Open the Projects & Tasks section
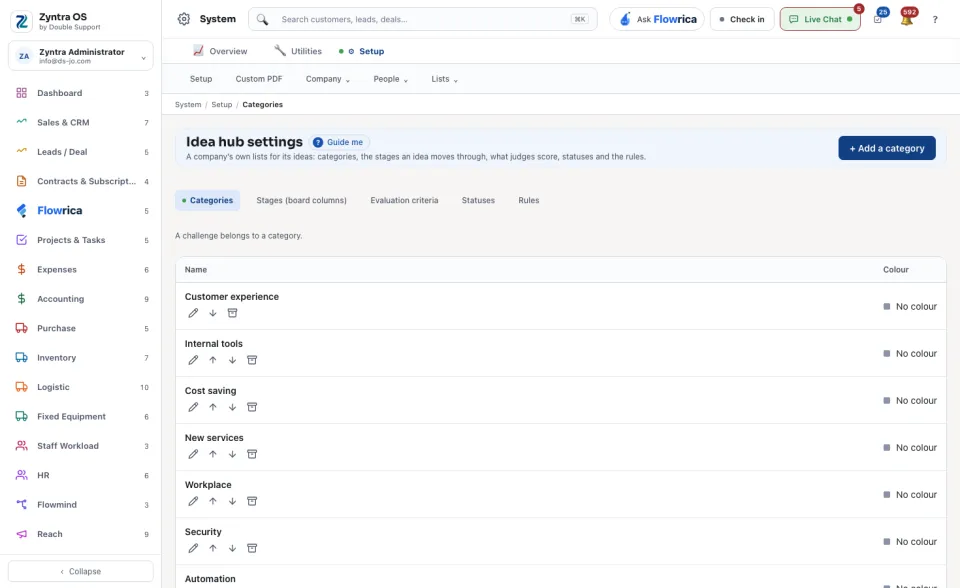 click(81, 240)
